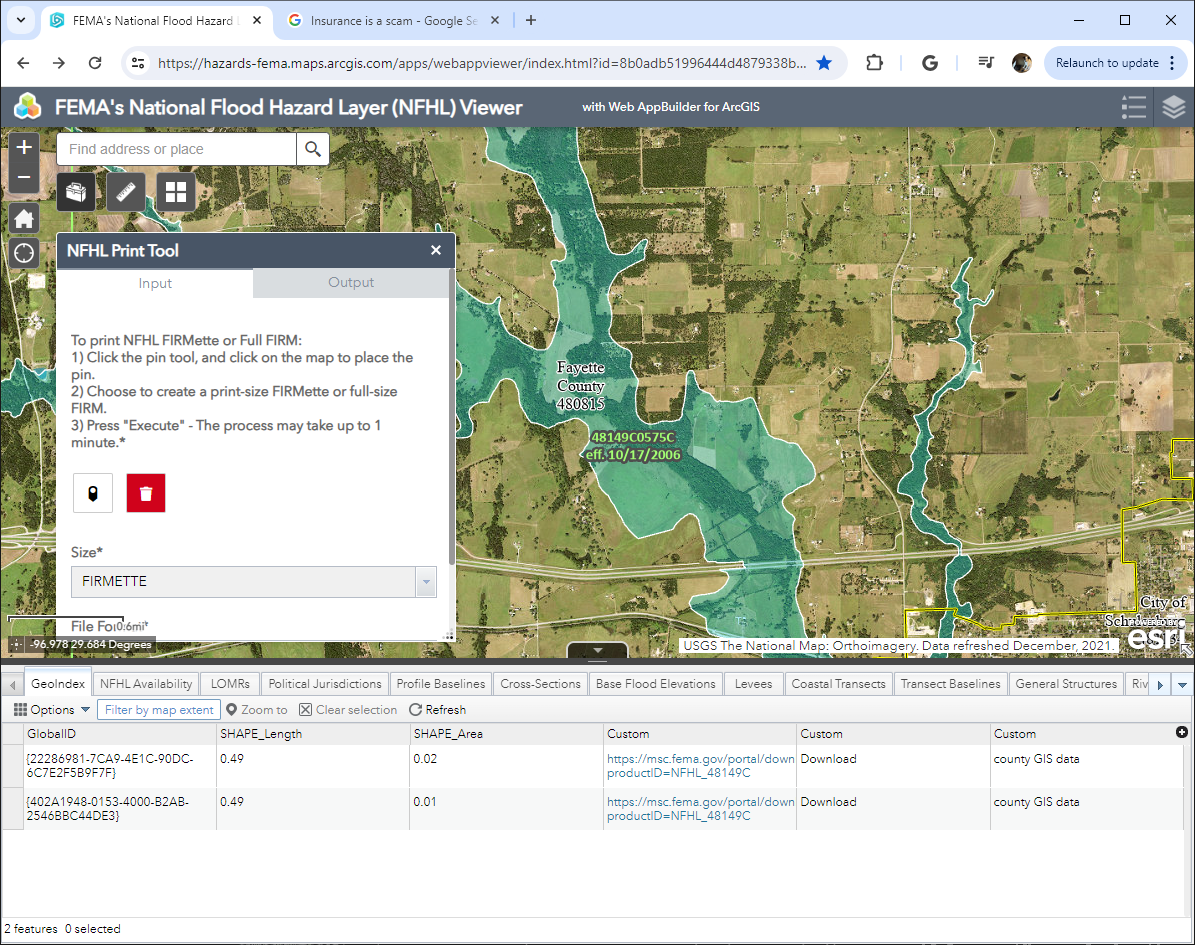Toggle Filter by map extent
Screen dimensions: 1195x945
coord(159,710)
